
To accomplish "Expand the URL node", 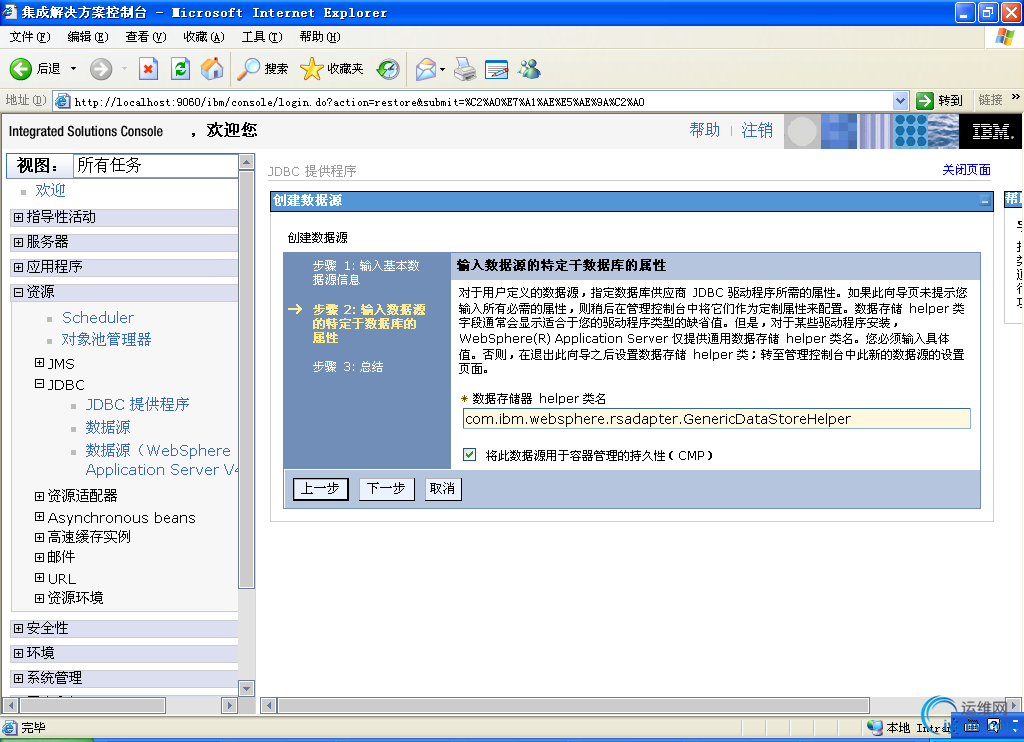I will click(39, 577).
